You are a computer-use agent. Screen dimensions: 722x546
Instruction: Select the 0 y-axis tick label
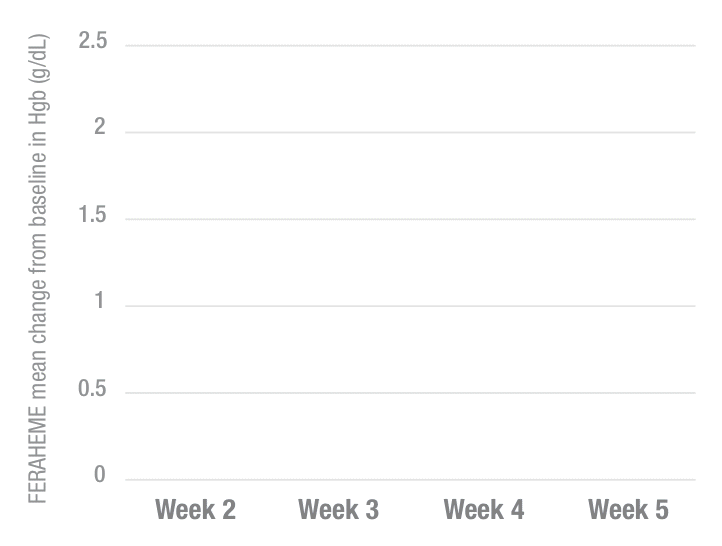pyautogui.click(x=100, y=477)
